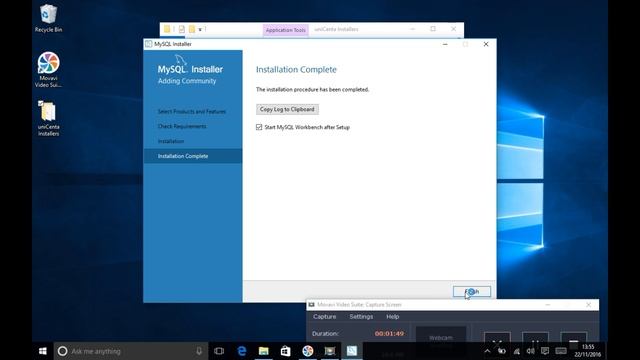Switch to Movavi Video Suite taskbar icon
The height and width of the screenshot is (360, 640).
tap(308, 351)
